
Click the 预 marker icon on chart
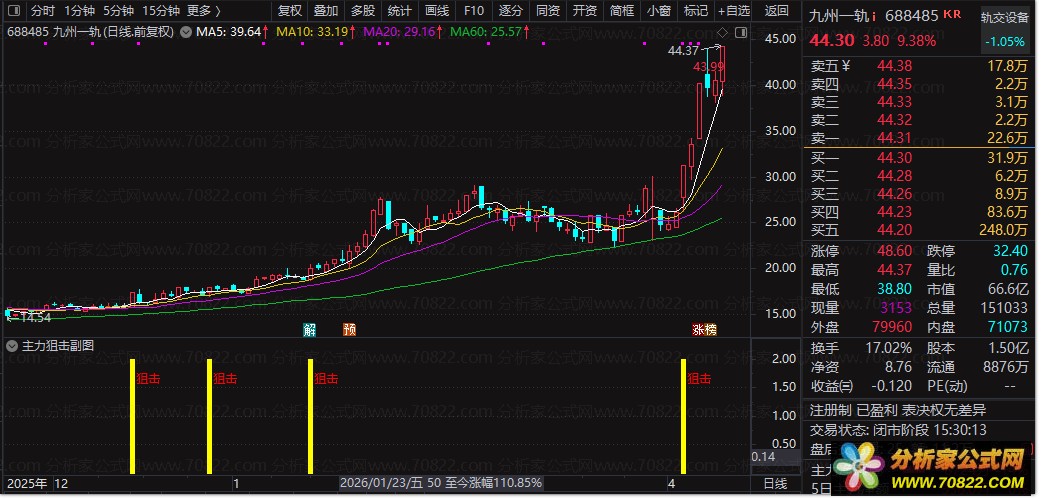[349, 330]
